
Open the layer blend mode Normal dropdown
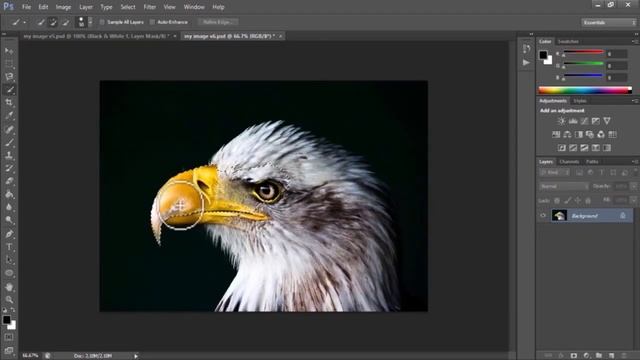click(564, 186)
